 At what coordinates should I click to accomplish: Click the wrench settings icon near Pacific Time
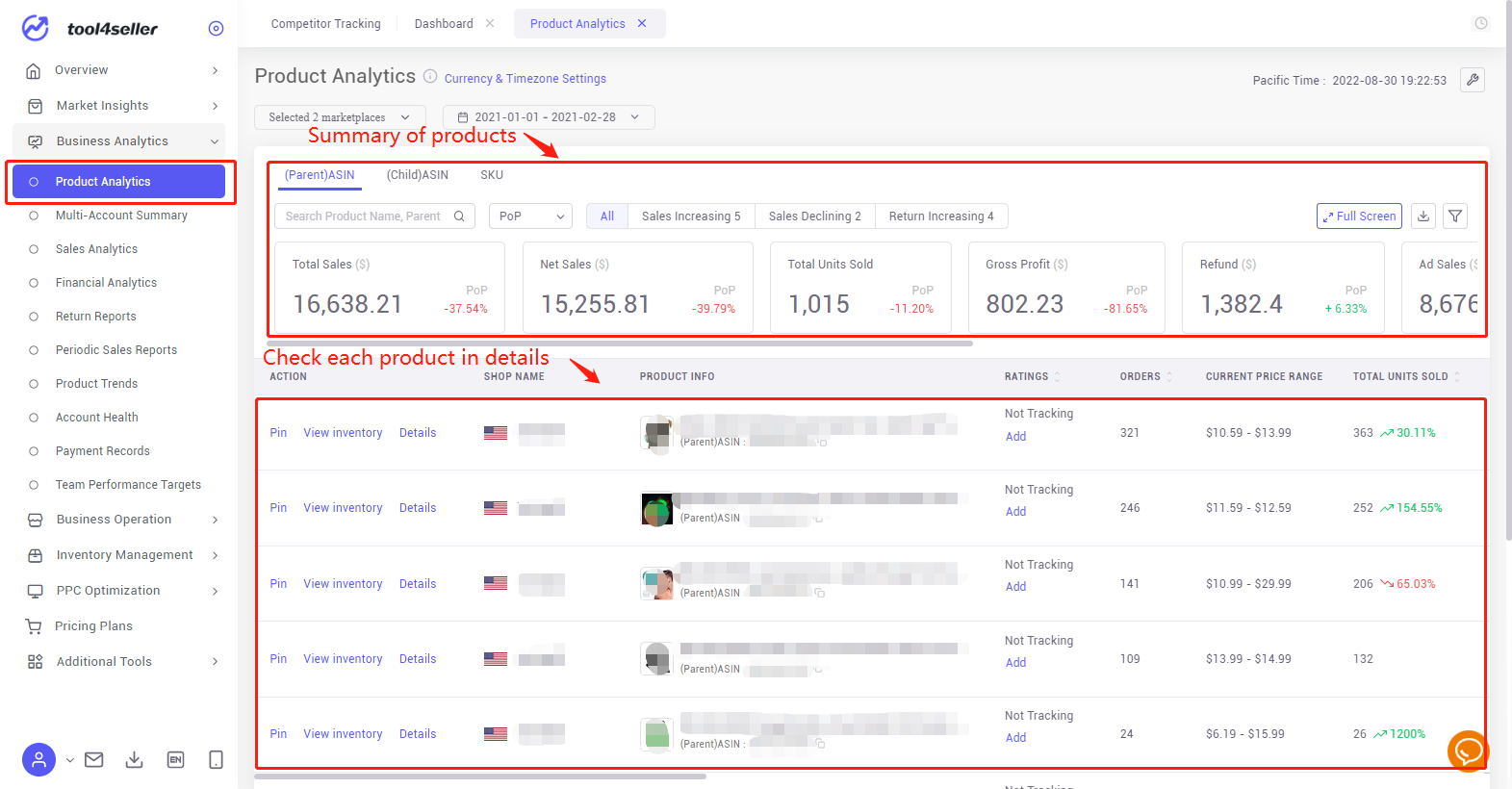click(1473, 80)
